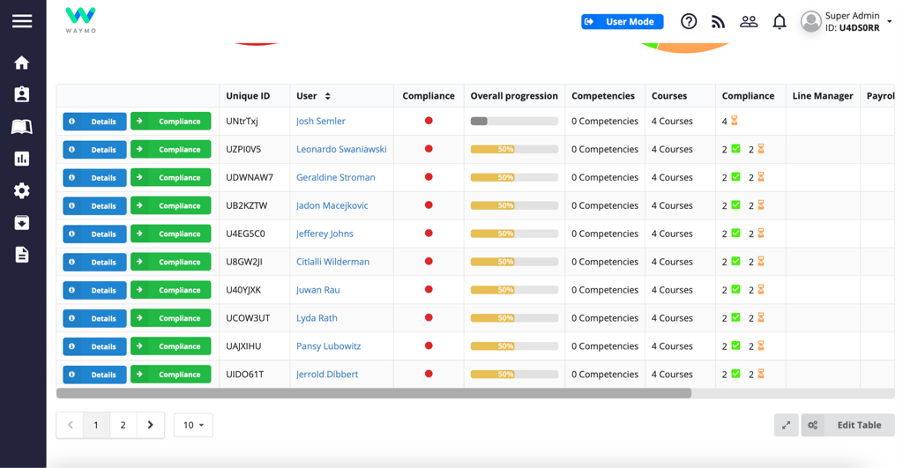Open Compliance for Geraldine Stroman
This screenshot has height=468, width=904.
171,178
